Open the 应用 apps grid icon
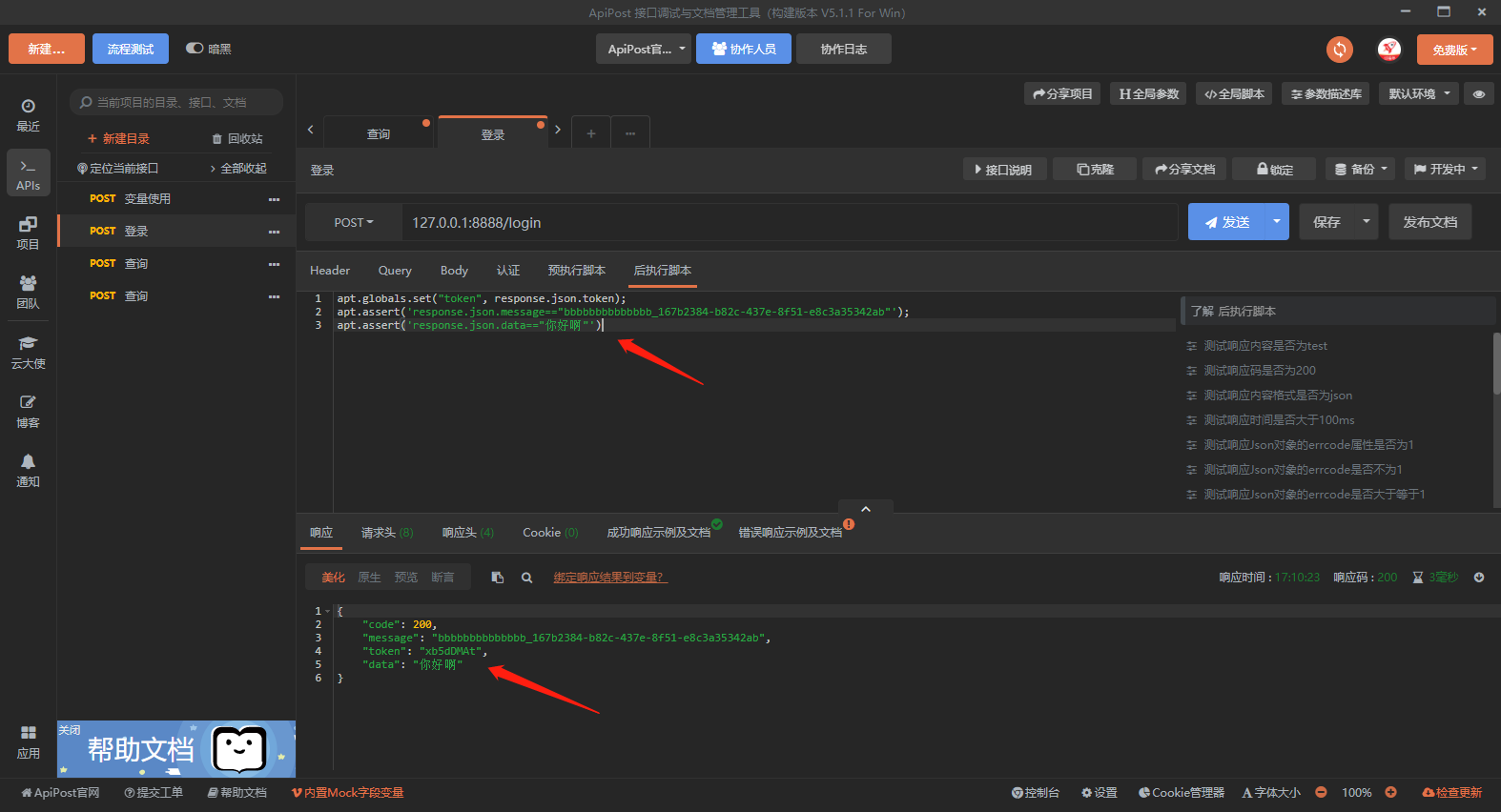 coord(29,741)
